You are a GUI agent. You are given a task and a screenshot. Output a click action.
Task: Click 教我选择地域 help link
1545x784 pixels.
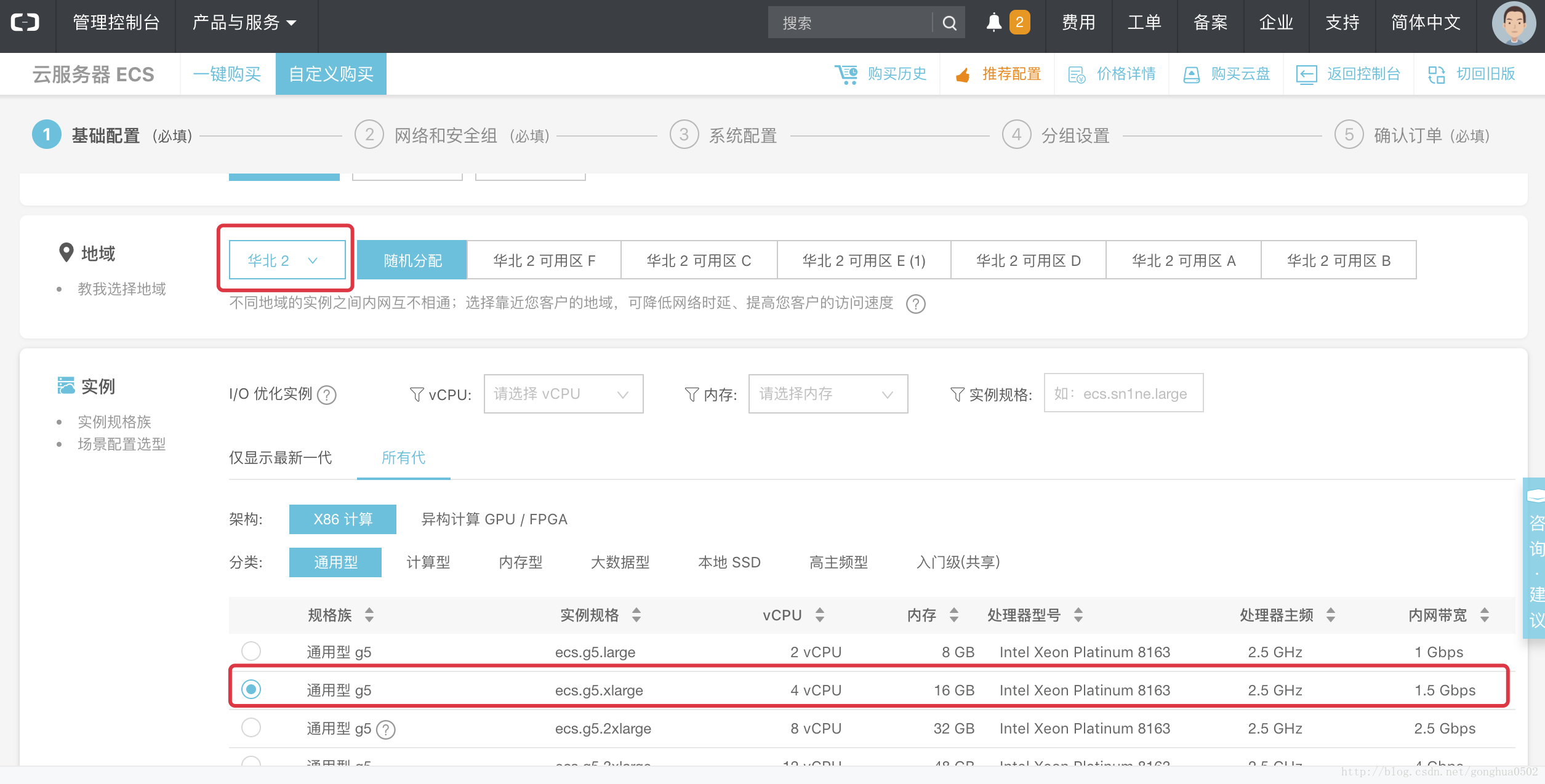(122, 289)
